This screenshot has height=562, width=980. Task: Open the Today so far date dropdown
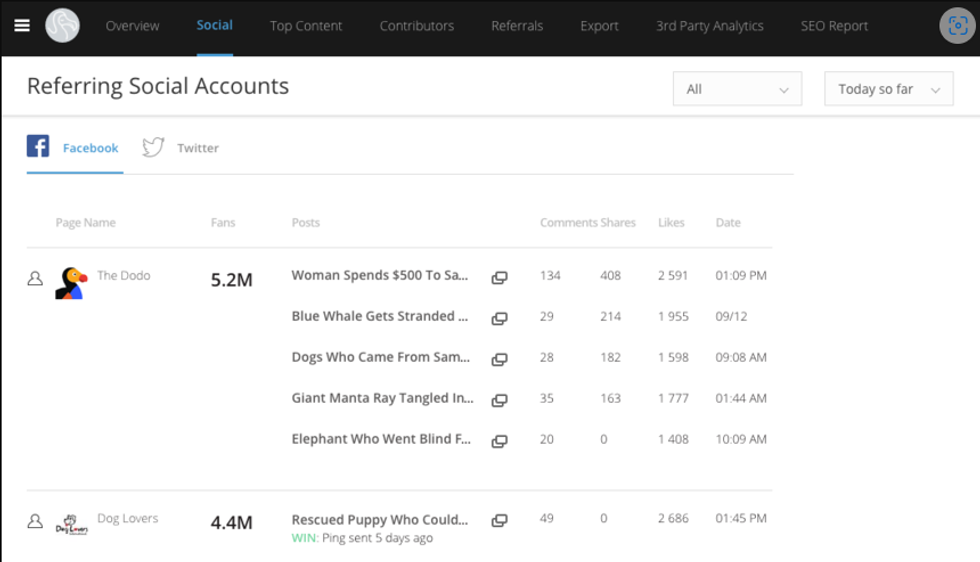pos(888,89)
